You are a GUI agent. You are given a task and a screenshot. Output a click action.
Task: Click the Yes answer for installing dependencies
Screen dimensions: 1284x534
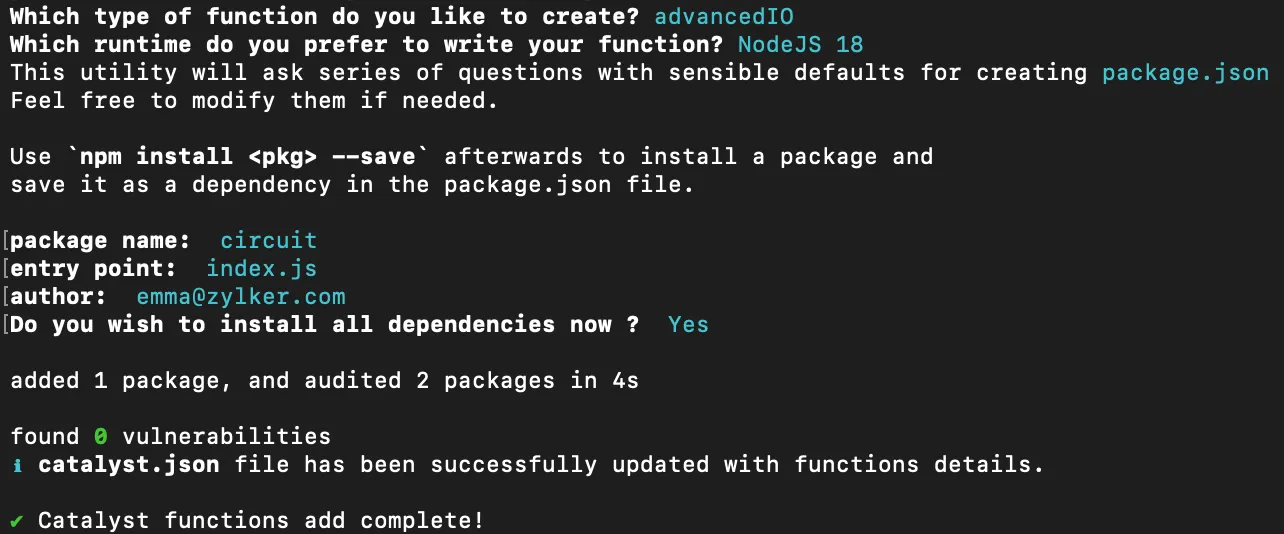(688, 325)
